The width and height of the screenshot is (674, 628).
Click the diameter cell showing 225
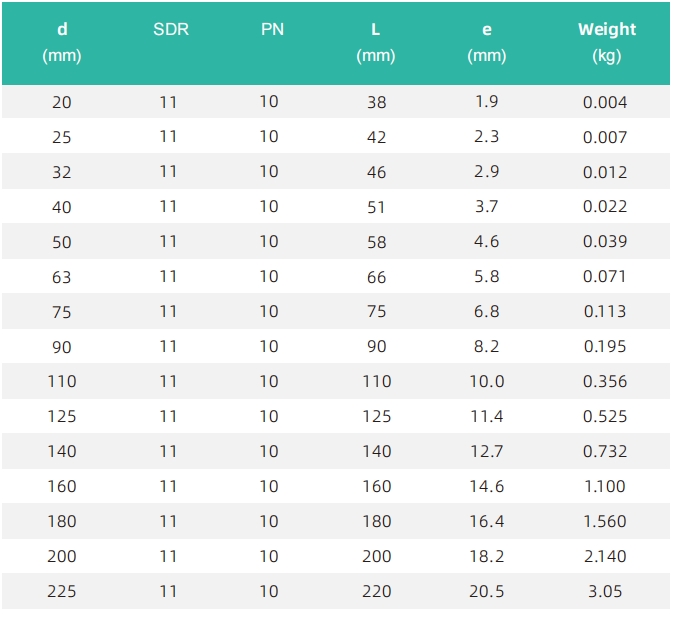(x=62, y=591)
